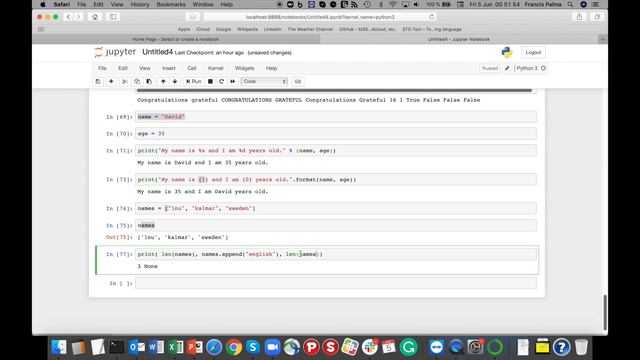640x360 pixels.
Task: Rename the notebook title Untitled4
Action: (158, 52)
